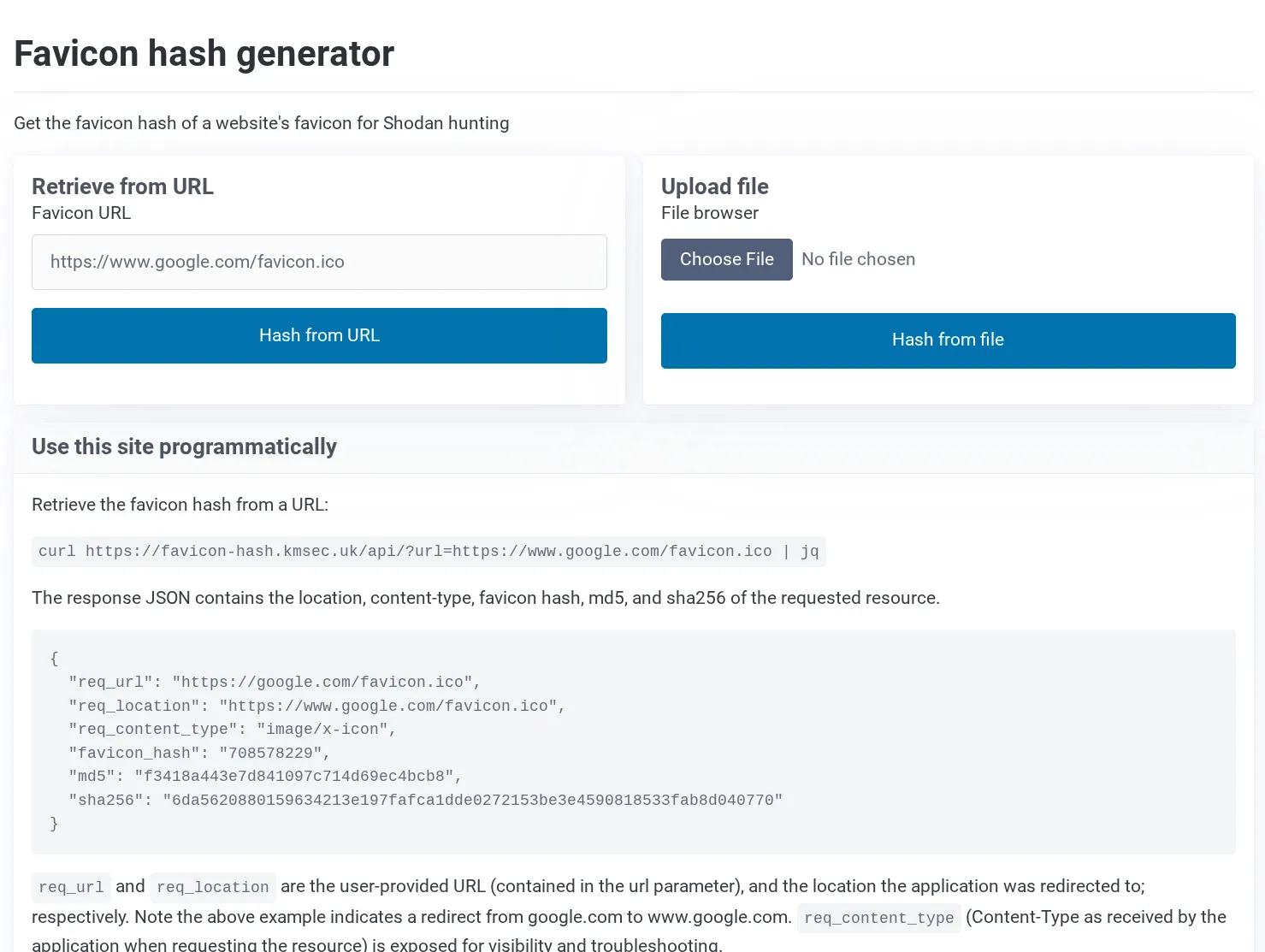Click the req_url inline code chip
The width and height of the screenshot is (1265, 952).
point(70,887)
